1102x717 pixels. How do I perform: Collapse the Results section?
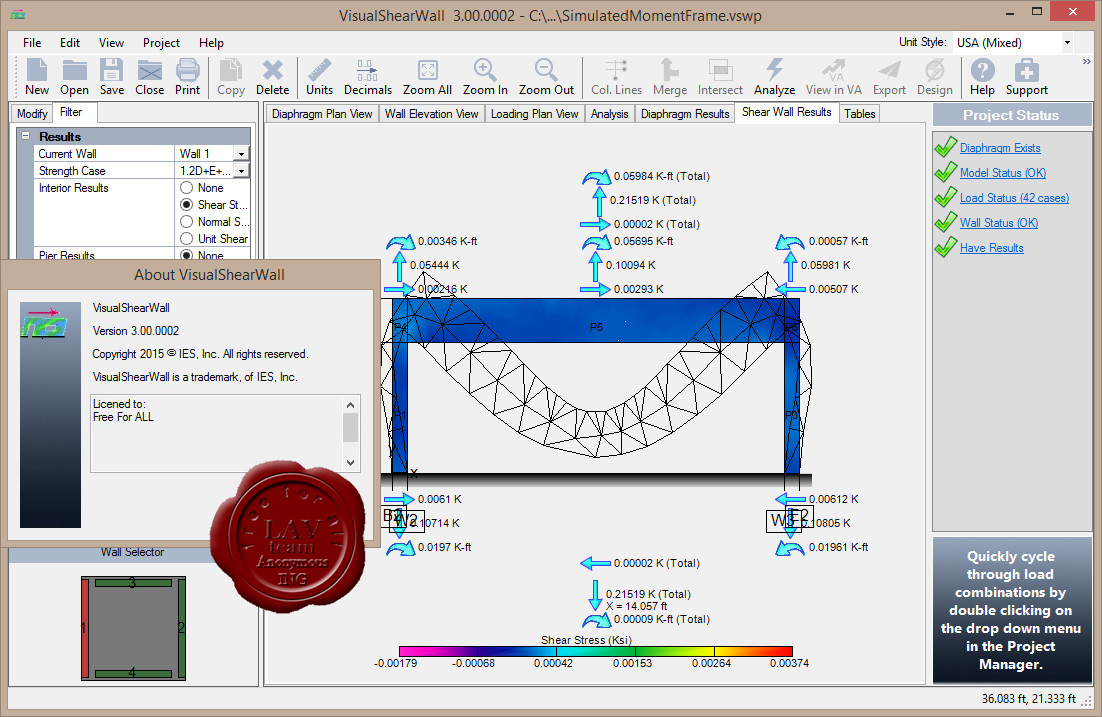pos(26,136)
